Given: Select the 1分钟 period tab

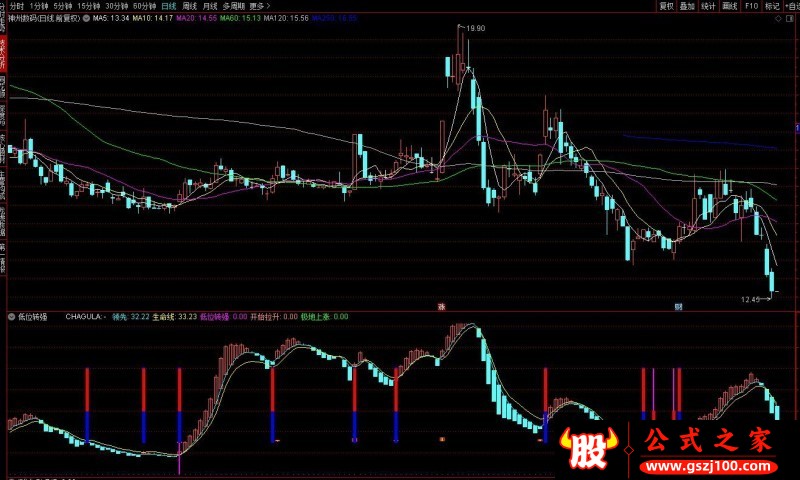Looking at the screenshot, I should pyautogui.click(x=39, y=6).
